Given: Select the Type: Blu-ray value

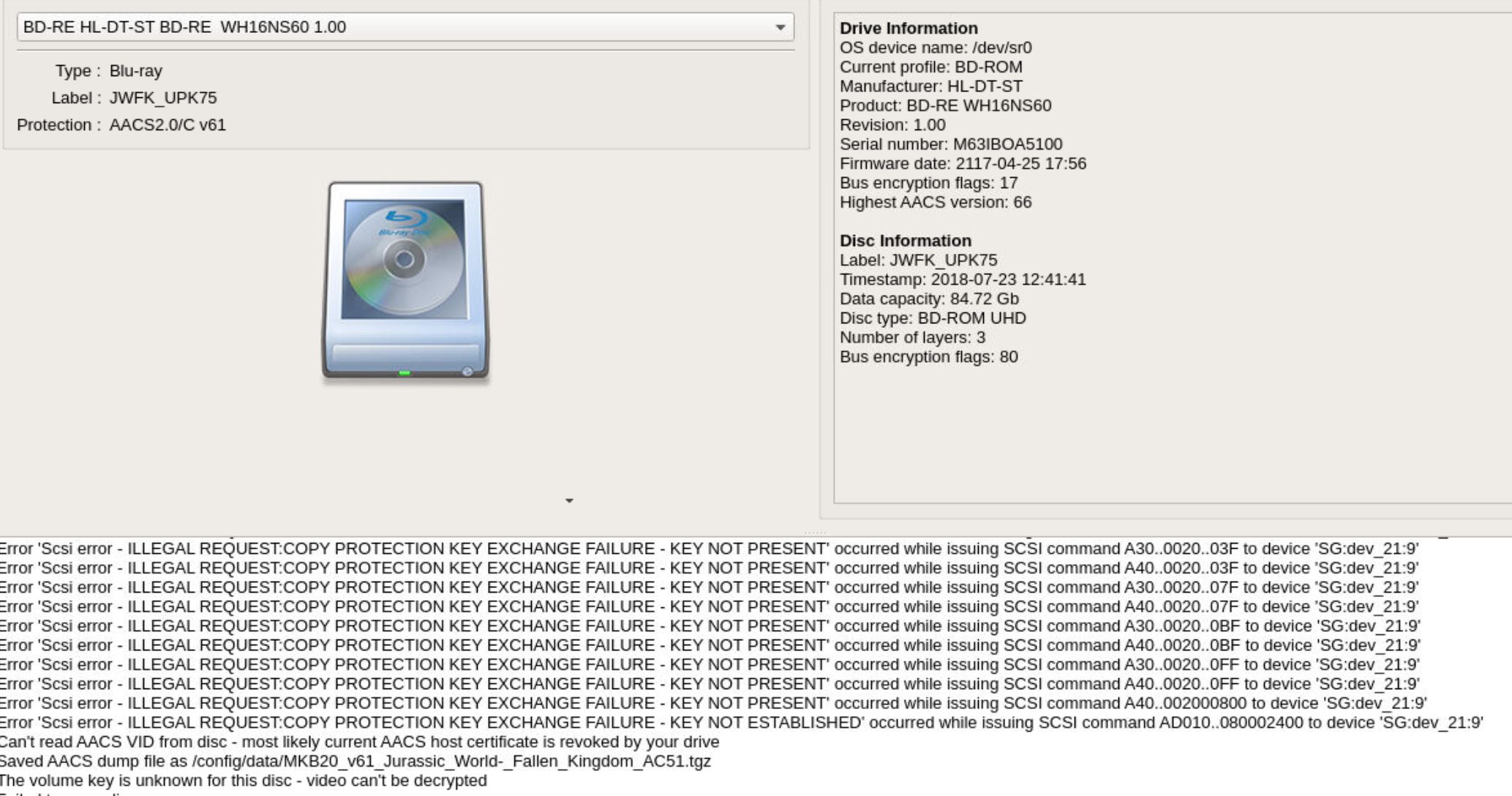Looking at the screenshot, I should [x=136, y=71].
